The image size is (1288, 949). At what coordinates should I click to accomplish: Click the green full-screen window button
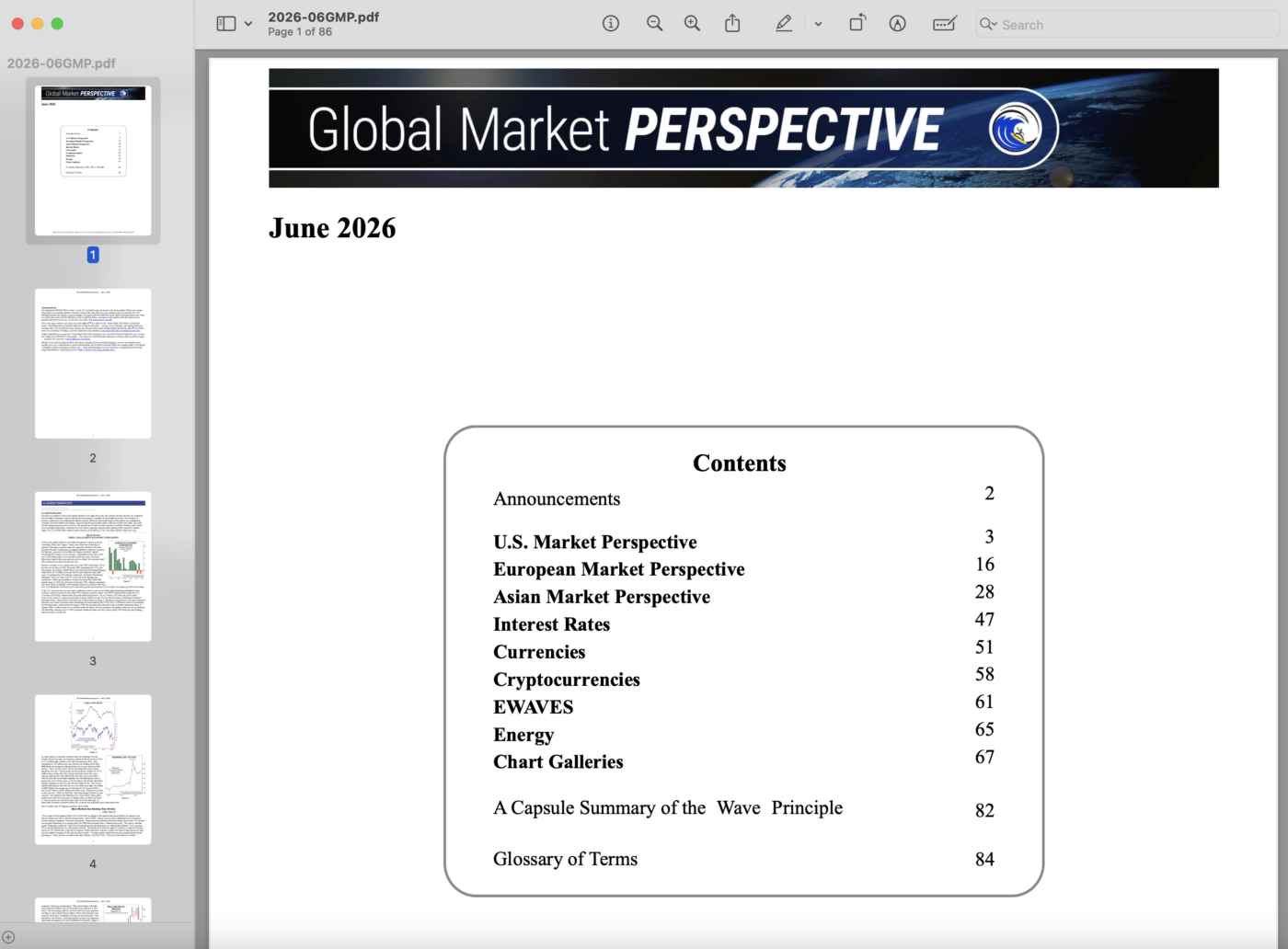[x=57, y=24]
